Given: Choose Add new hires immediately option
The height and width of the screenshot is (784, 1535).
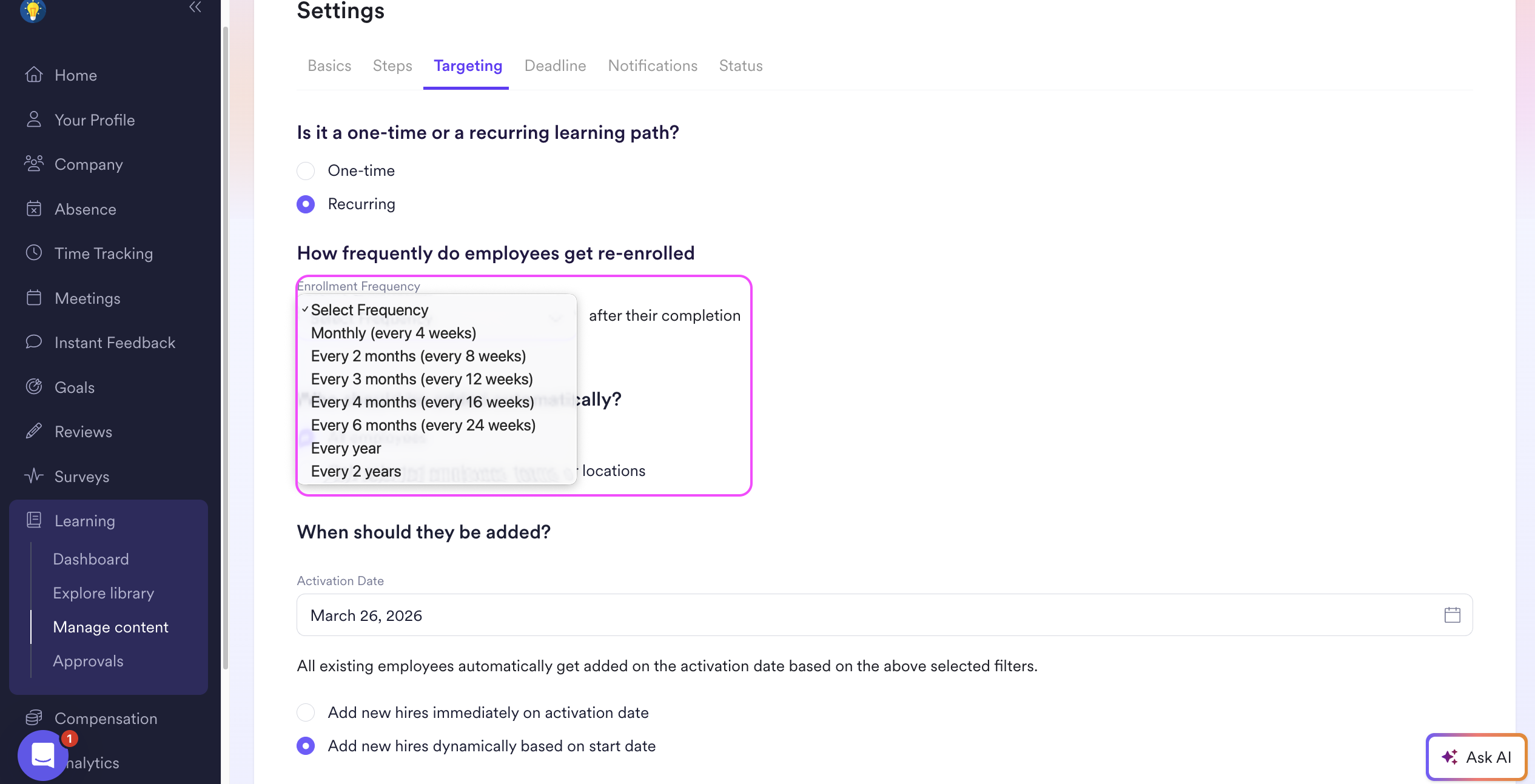Looking at the screenshot, I should (306, 712).
